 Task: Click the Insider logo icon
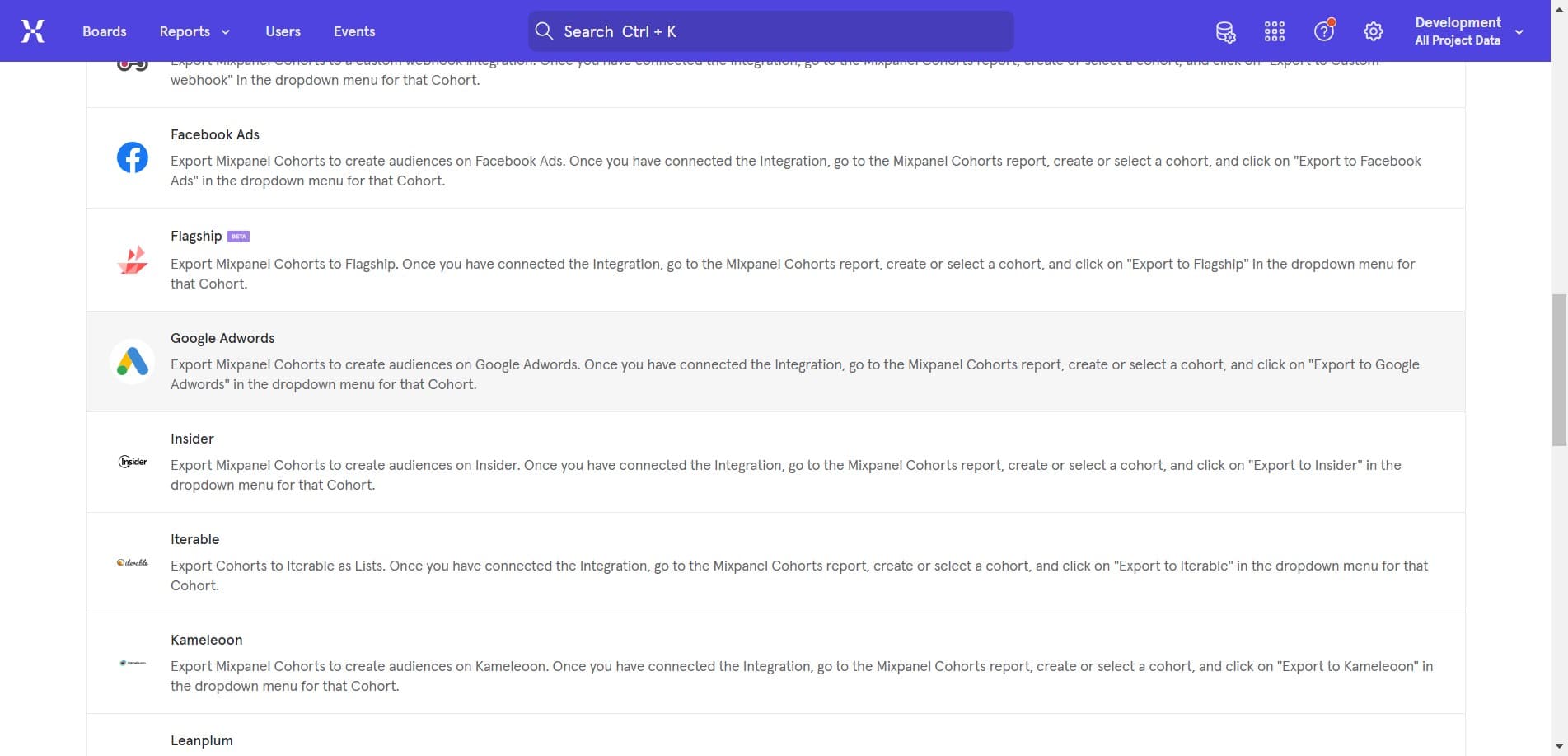(x=132, y=462)
